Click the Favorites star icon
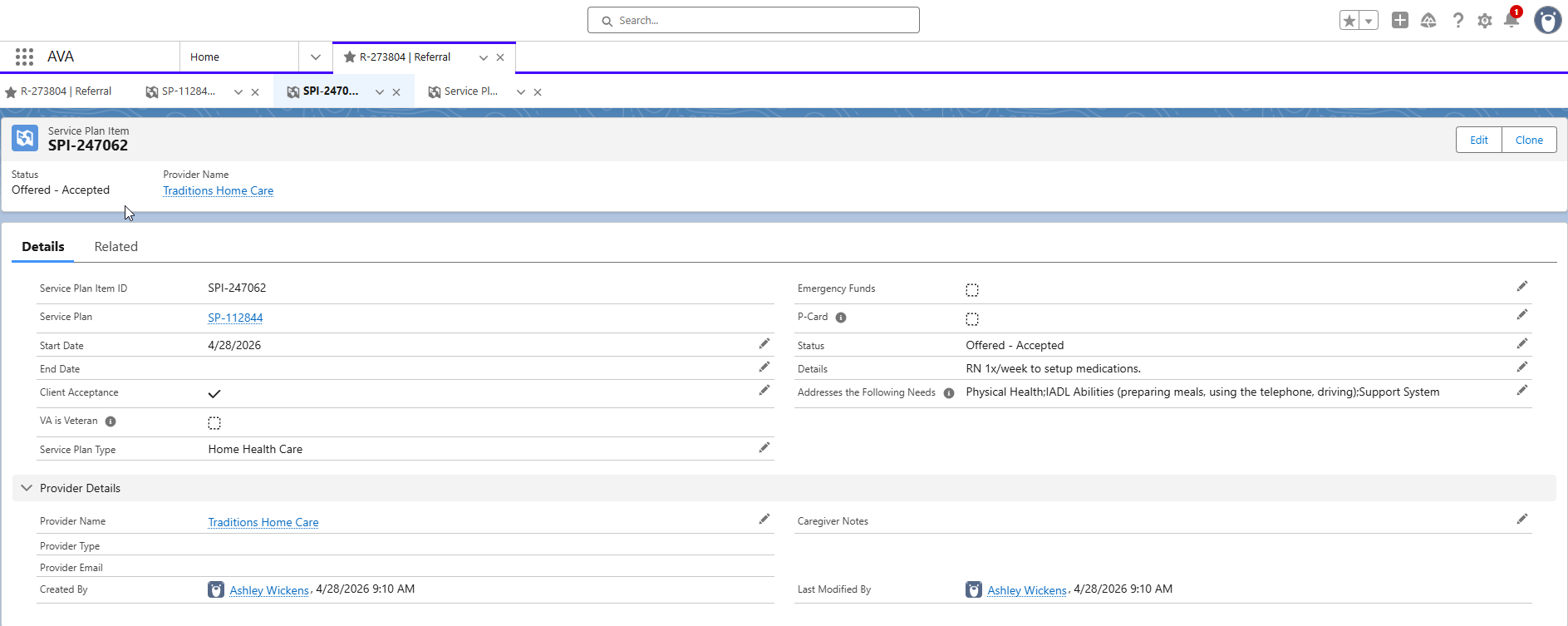This screenshot has height=626, width=1568. [x=1349, y=21]
